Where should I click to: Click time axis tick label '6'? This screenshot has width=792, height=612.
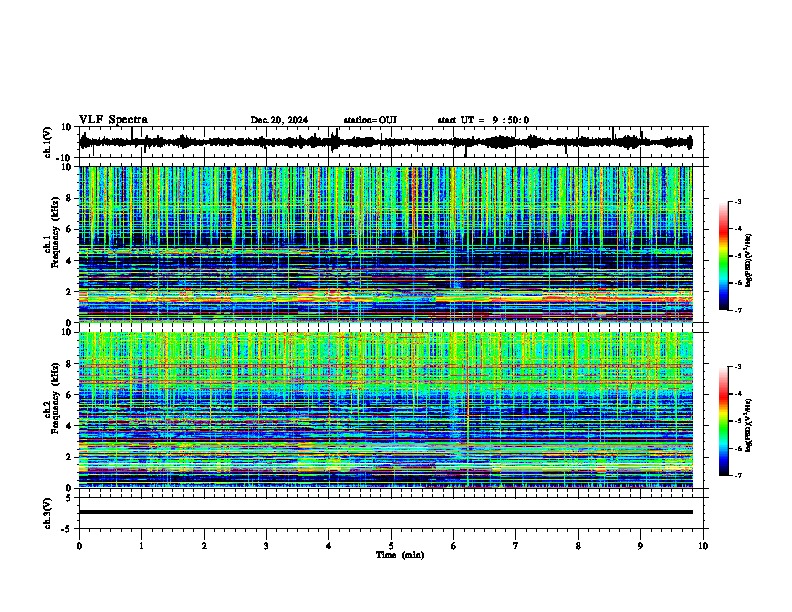coord(454,546)
